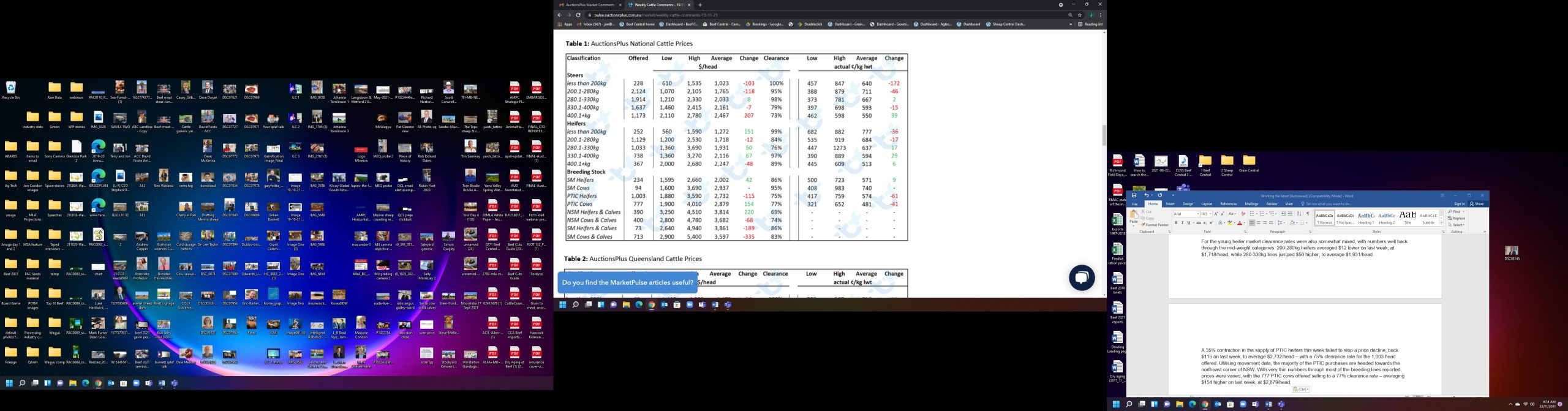1568x411 pixels.
Task: Open line spacing dropdown in Word
Action: [1281, 223]
